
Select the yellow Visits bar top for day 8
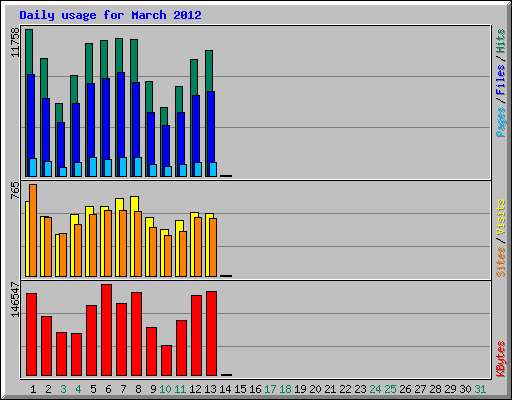pyautogui.click(x=135, y=203)
